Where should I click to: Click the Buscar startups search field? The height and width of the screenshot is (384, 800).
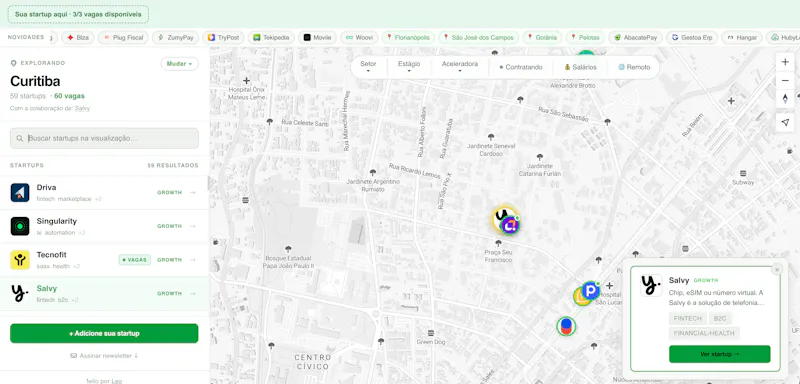[104, 138]
